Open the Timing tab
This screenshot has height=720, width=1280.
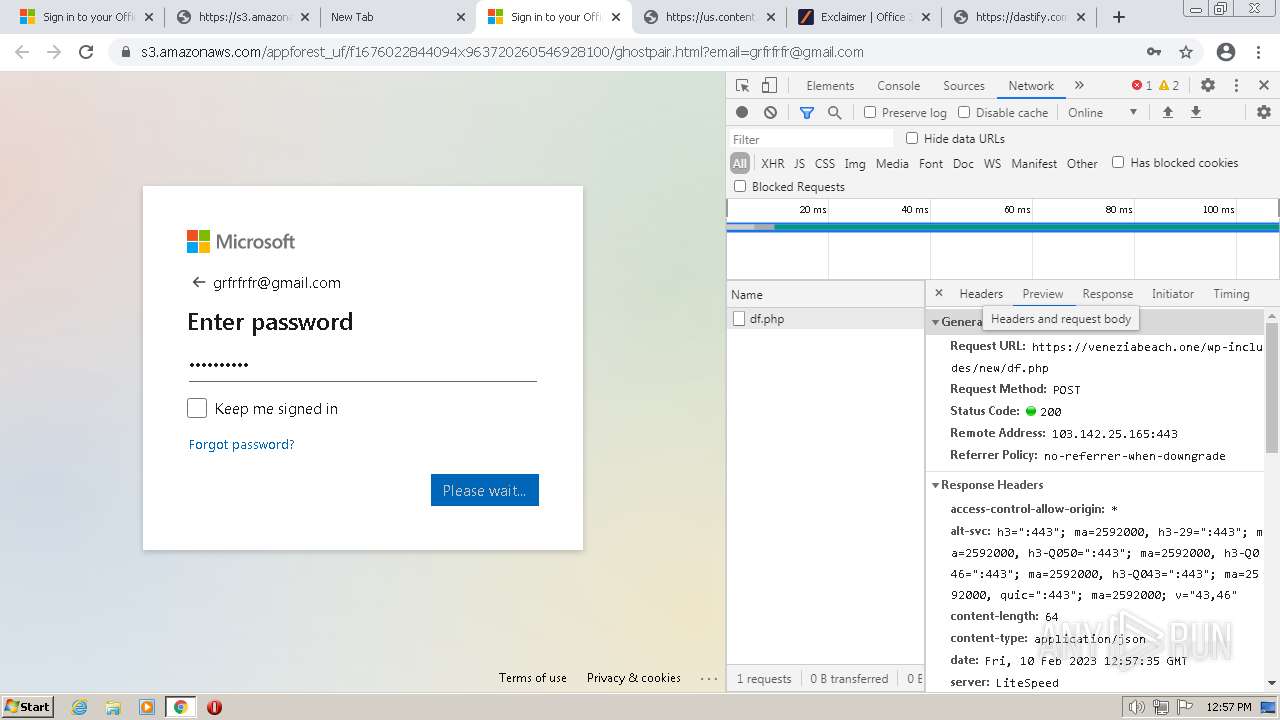(1231, 294)
